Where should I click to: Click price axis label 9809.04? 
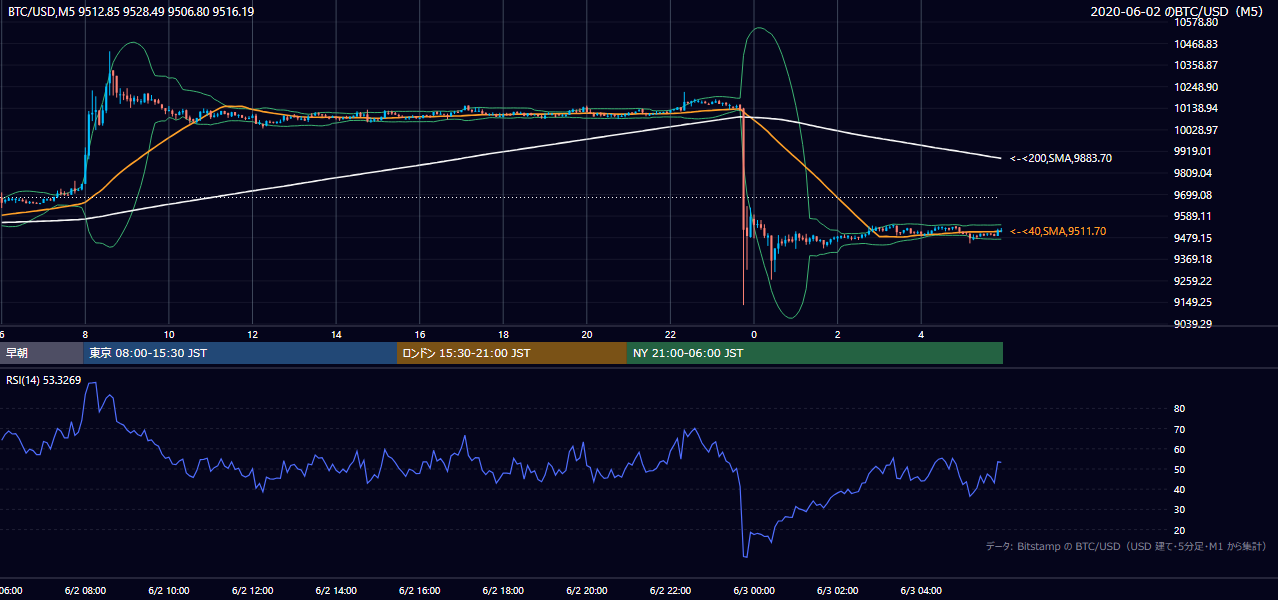click(1193, 173)
